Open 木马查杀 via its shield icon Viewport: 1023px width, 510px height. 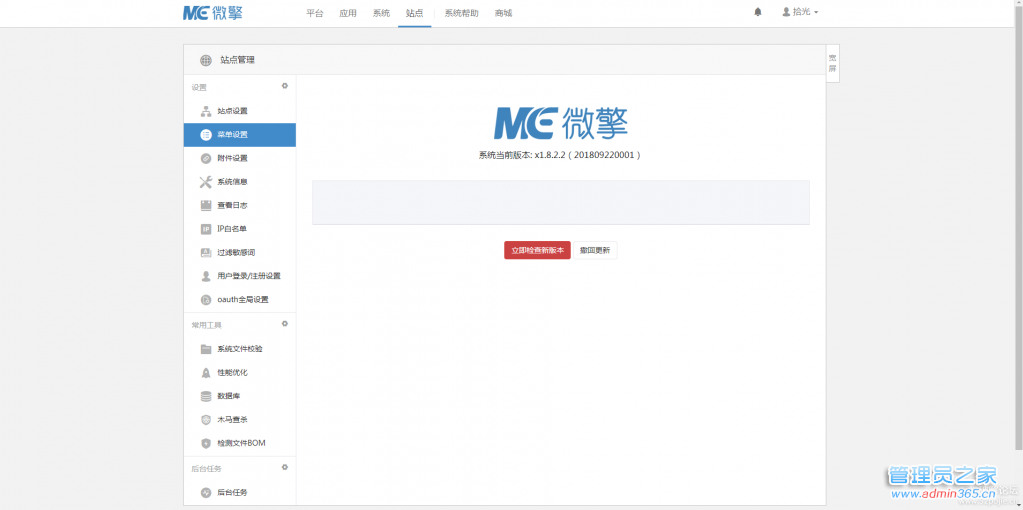pyautogui.click(x=206, y=419)
